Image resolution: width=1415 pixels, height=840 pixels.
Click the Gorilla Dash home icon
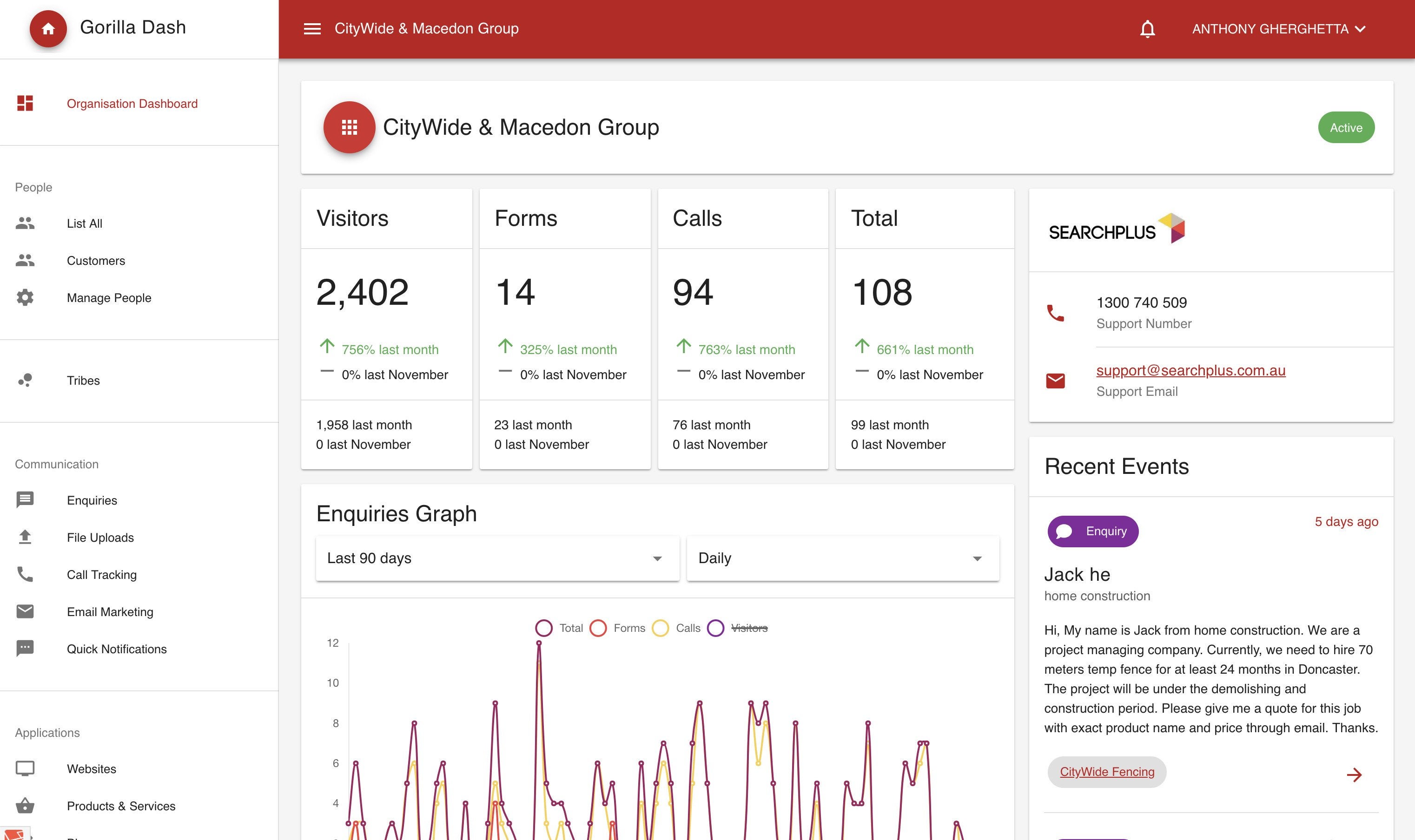coord(48,29)
